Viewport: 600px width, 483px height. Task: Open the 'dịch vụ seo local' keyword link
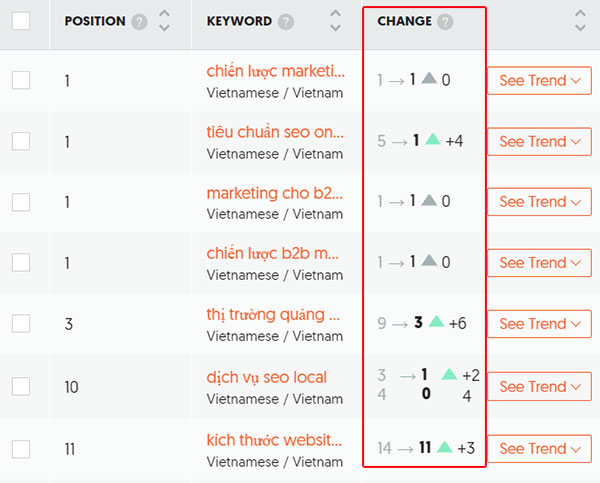pos(267,377)
